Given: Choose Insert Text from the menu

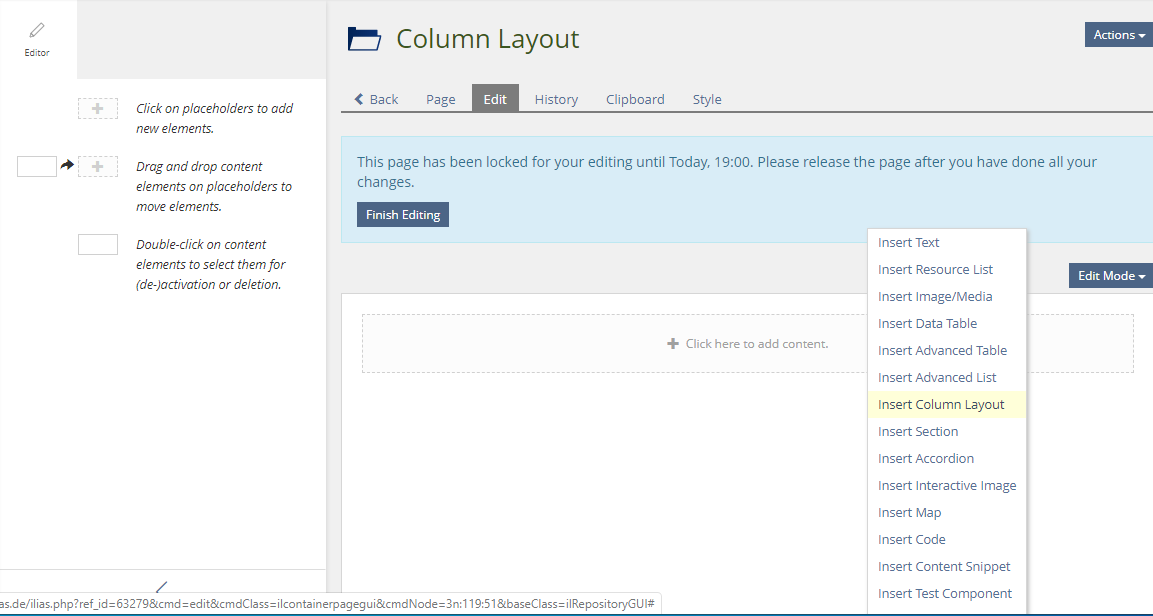Looking at the screenshot, I should (908, 243).
